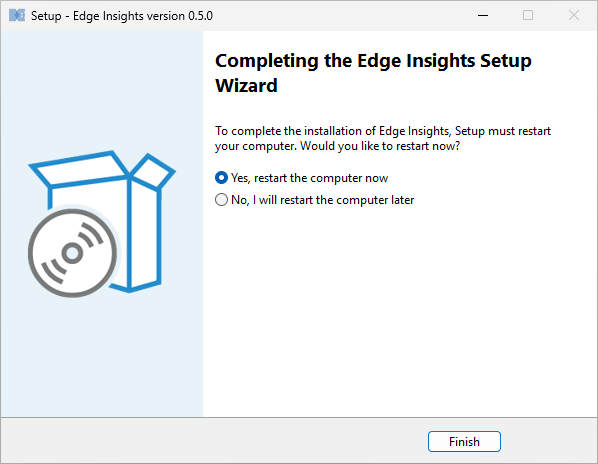598x464 pixels.
Task: Click the word "Wizard" in the heading
Action: coord(246,85)
